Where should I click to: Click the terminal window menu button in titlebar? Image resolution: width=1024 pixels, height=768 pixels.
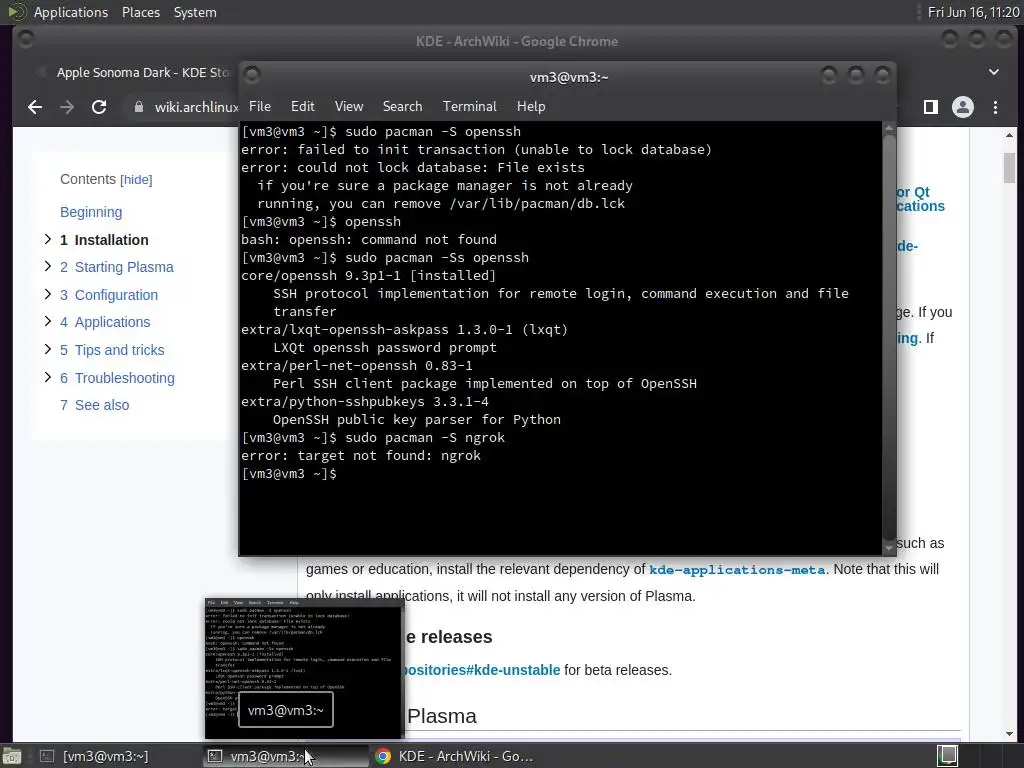tap(253, 76)
